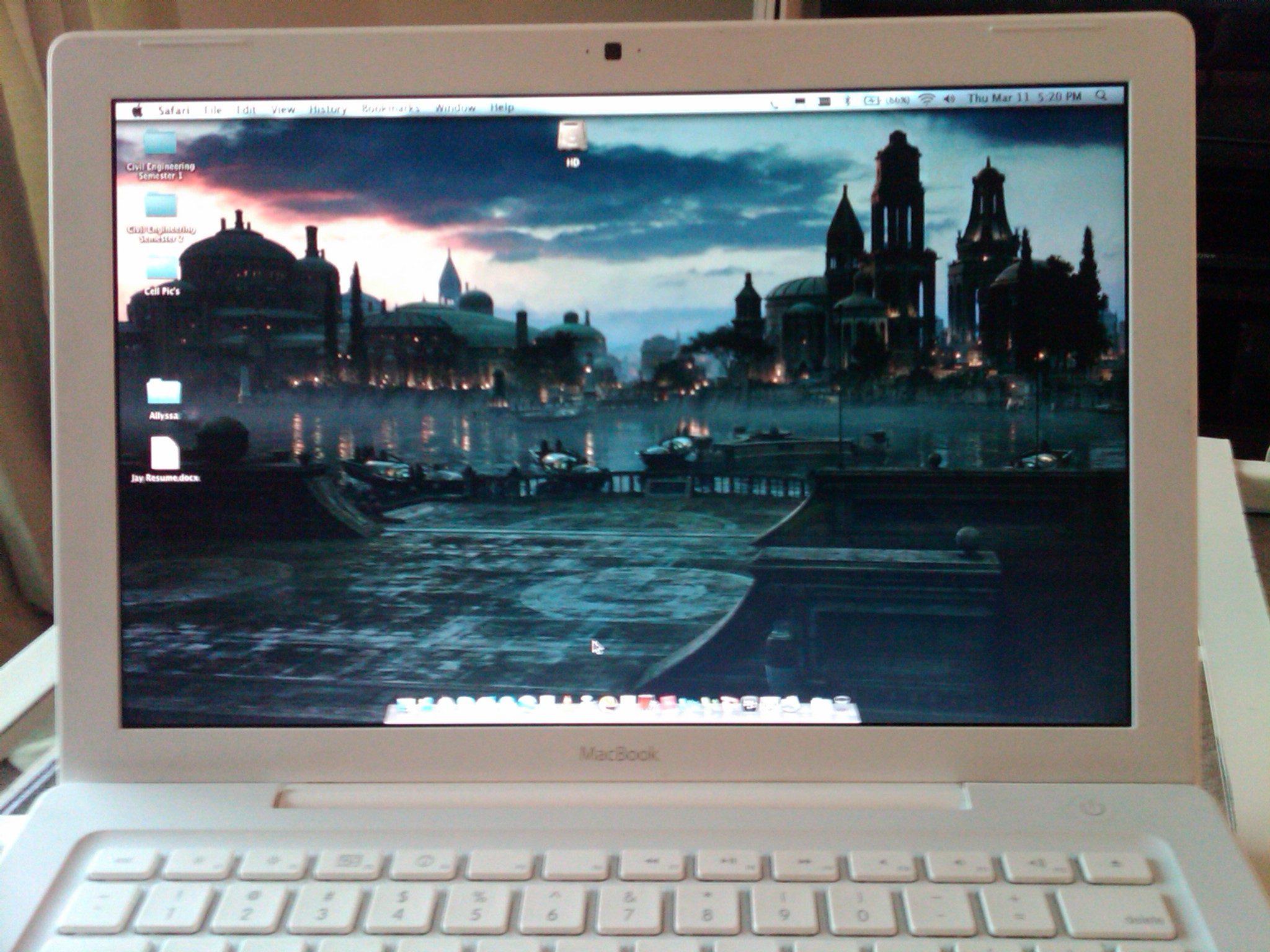Open the Wi-Fi status menu
The height and width of the screenshot is (952, 1270).
point(926,99)
